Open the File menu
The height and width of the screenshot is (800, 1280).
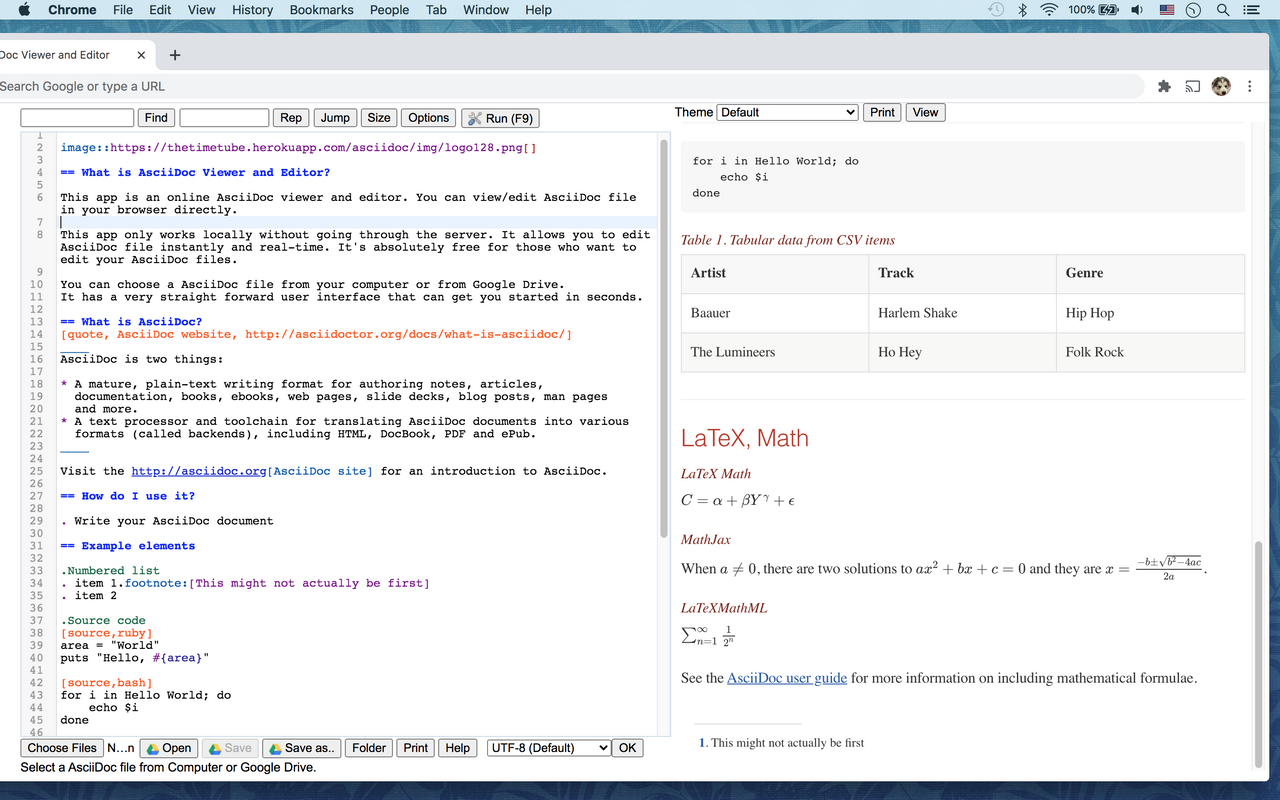(x=123, y=10)
